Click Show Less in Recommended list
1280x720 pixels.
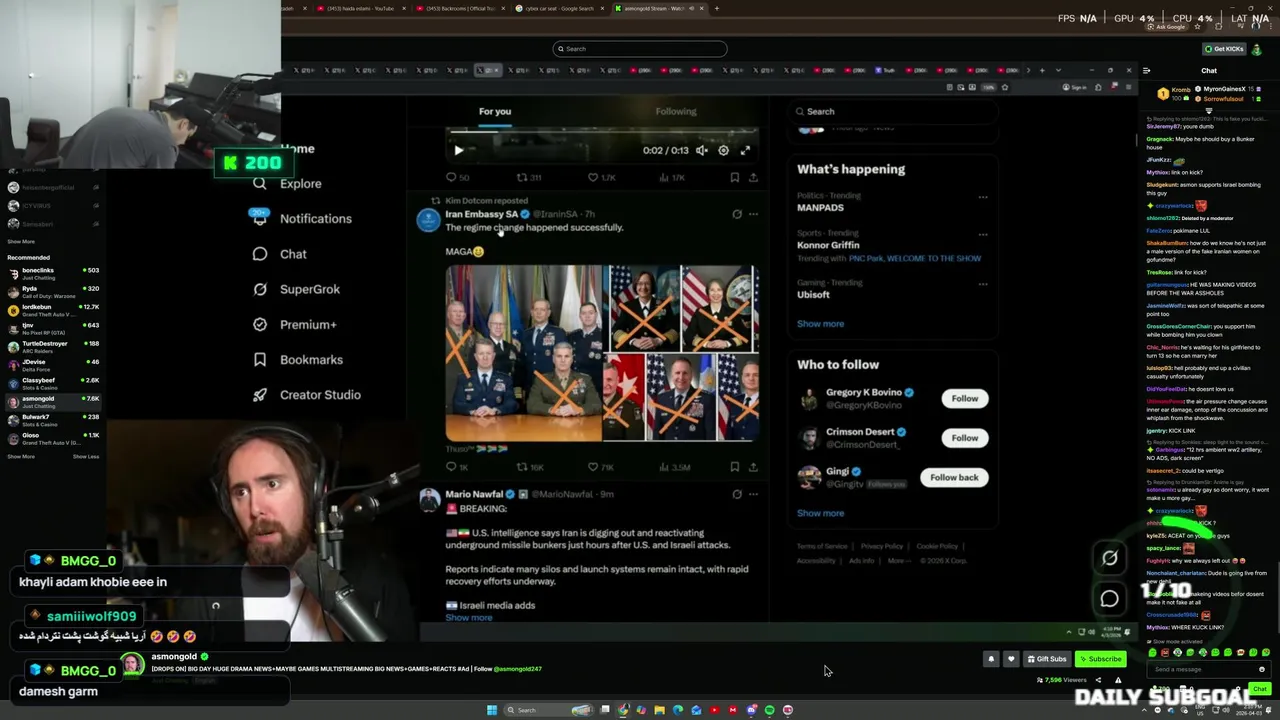[86, 457]
